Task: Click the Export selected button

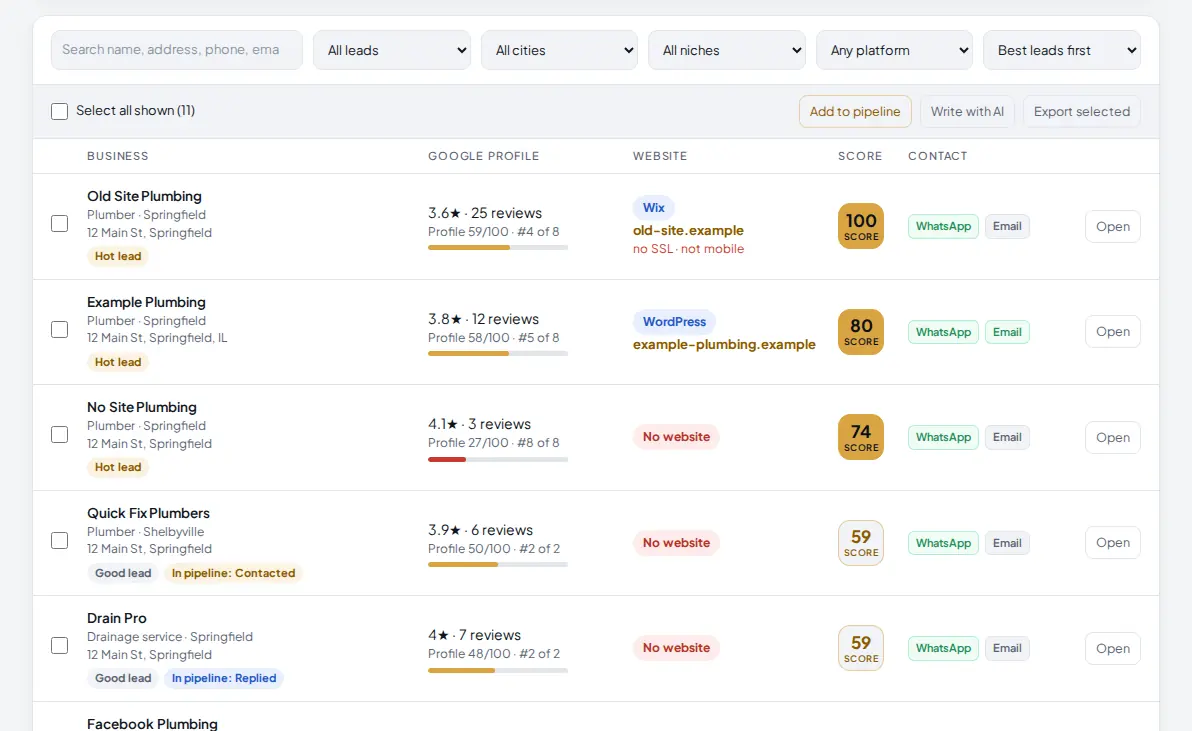Action: pos(1082,112)
